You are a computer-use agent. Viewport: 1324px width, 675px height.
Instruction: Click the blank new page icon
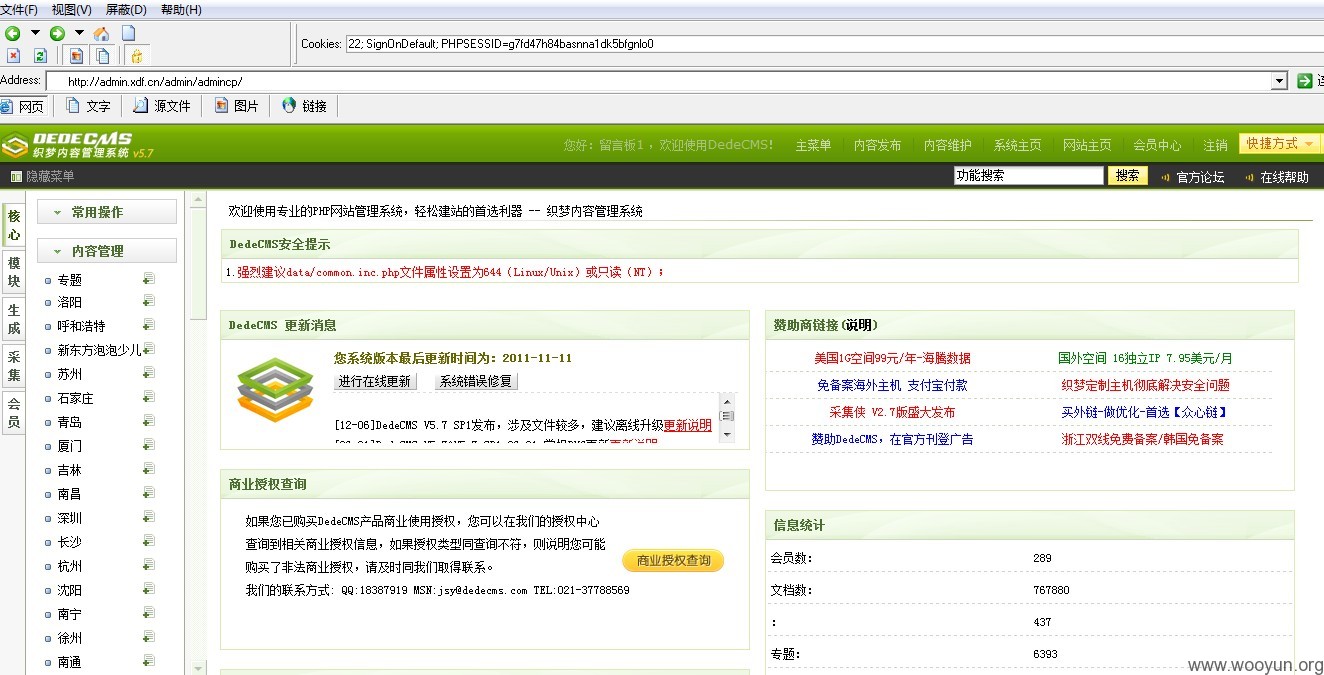(128, 33)
